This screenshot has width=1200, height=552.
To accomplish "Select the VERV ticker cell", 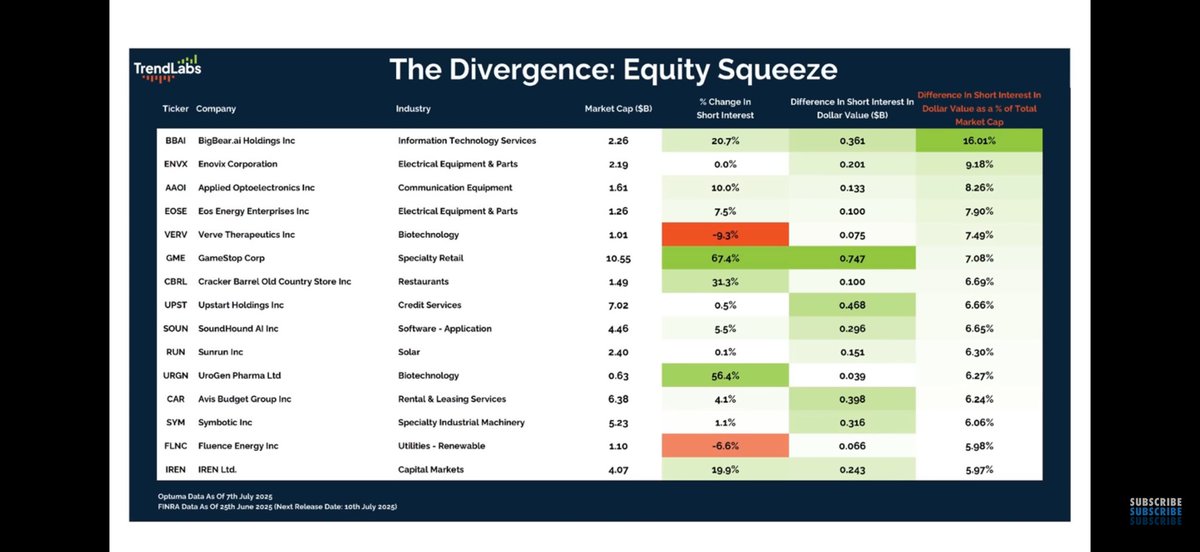I will pyautogui.click(x=175, y=235).
